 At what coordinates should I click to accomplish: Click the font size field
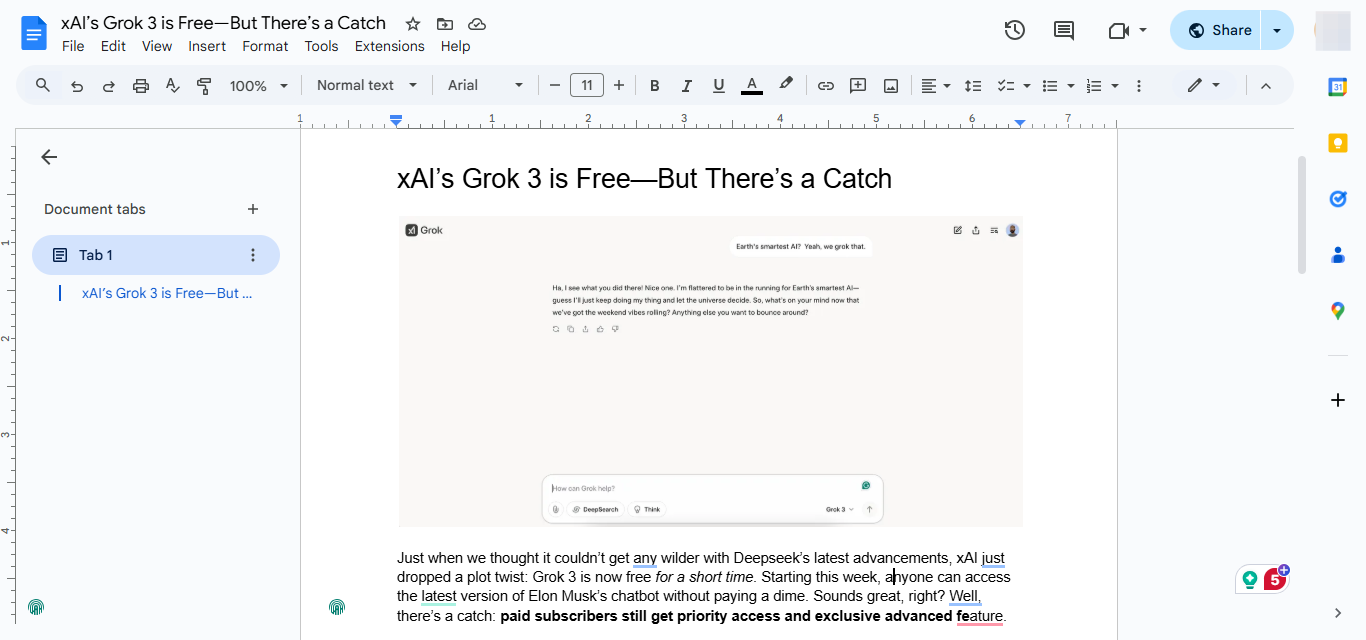click(587, 86)
